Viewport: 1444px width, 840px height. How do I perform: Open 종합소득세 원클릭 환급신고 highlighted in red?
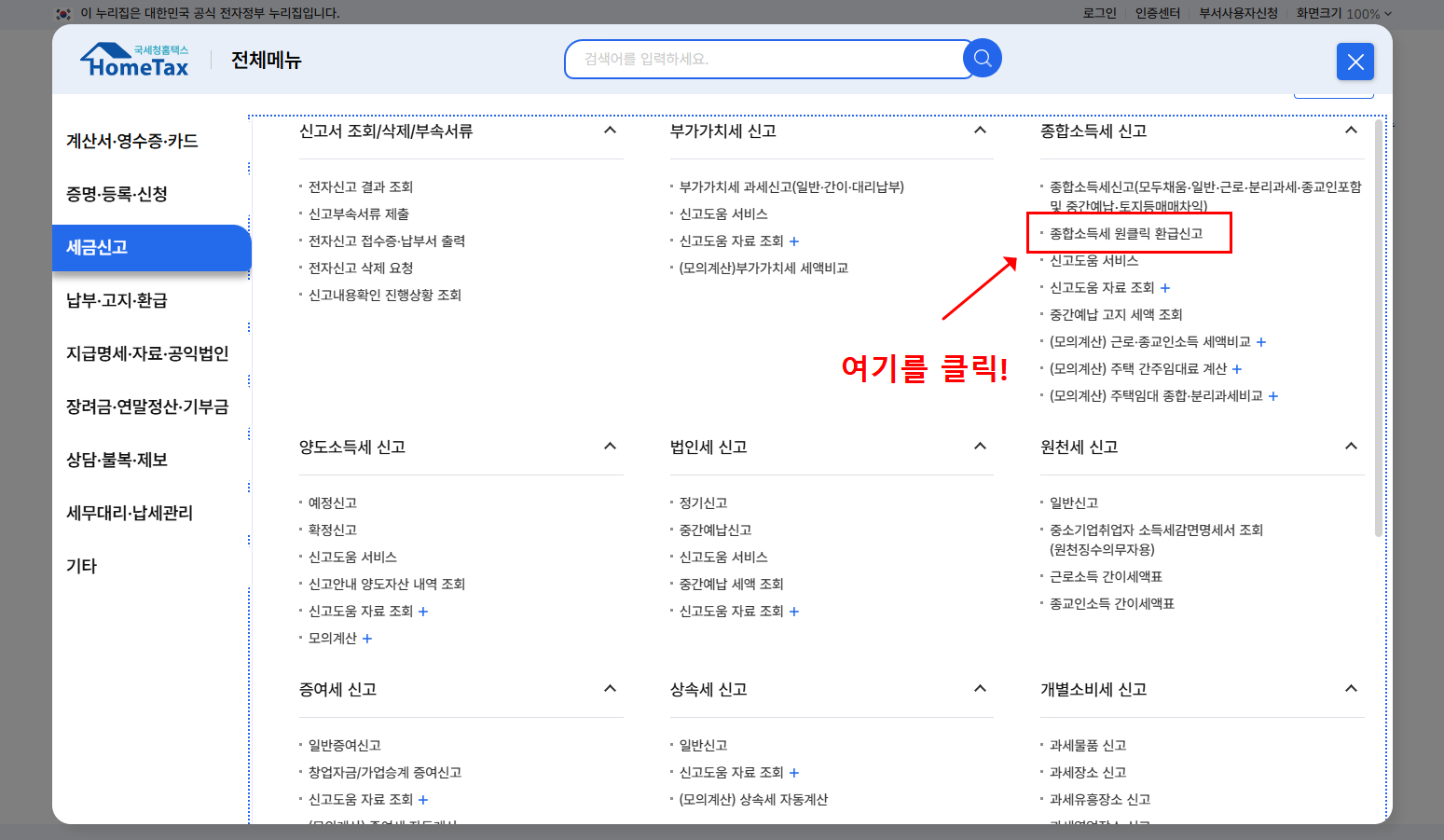pos(1128,232)
